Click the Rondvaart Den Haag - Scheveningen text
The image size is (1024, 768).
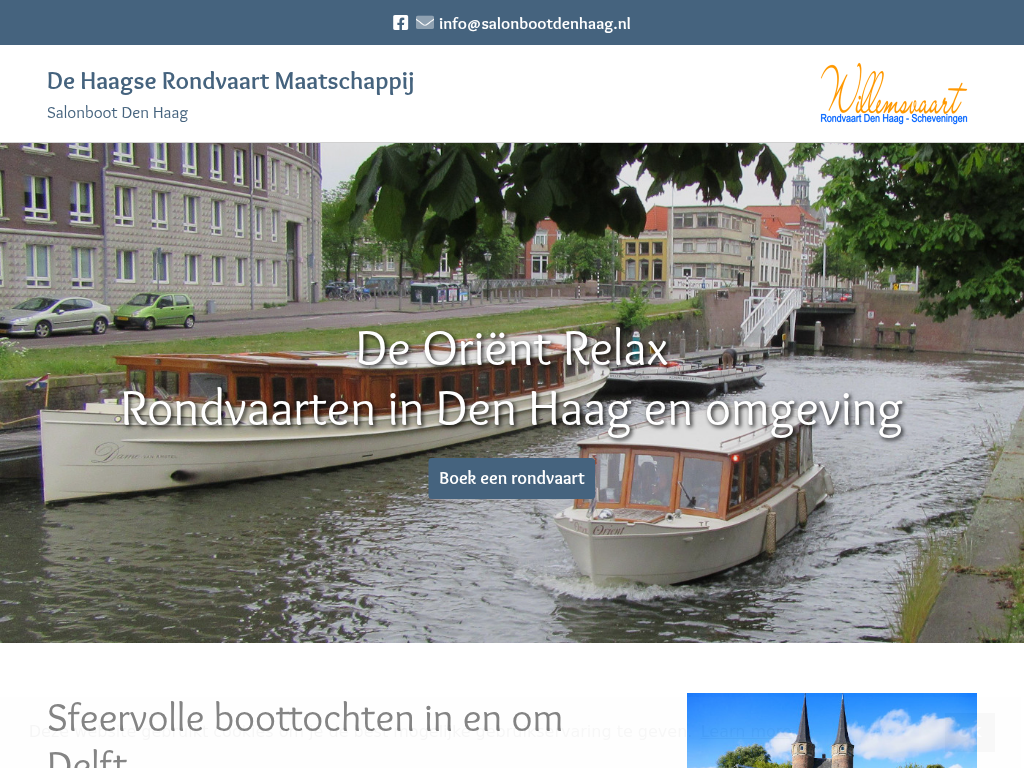[x=893, y=119]
